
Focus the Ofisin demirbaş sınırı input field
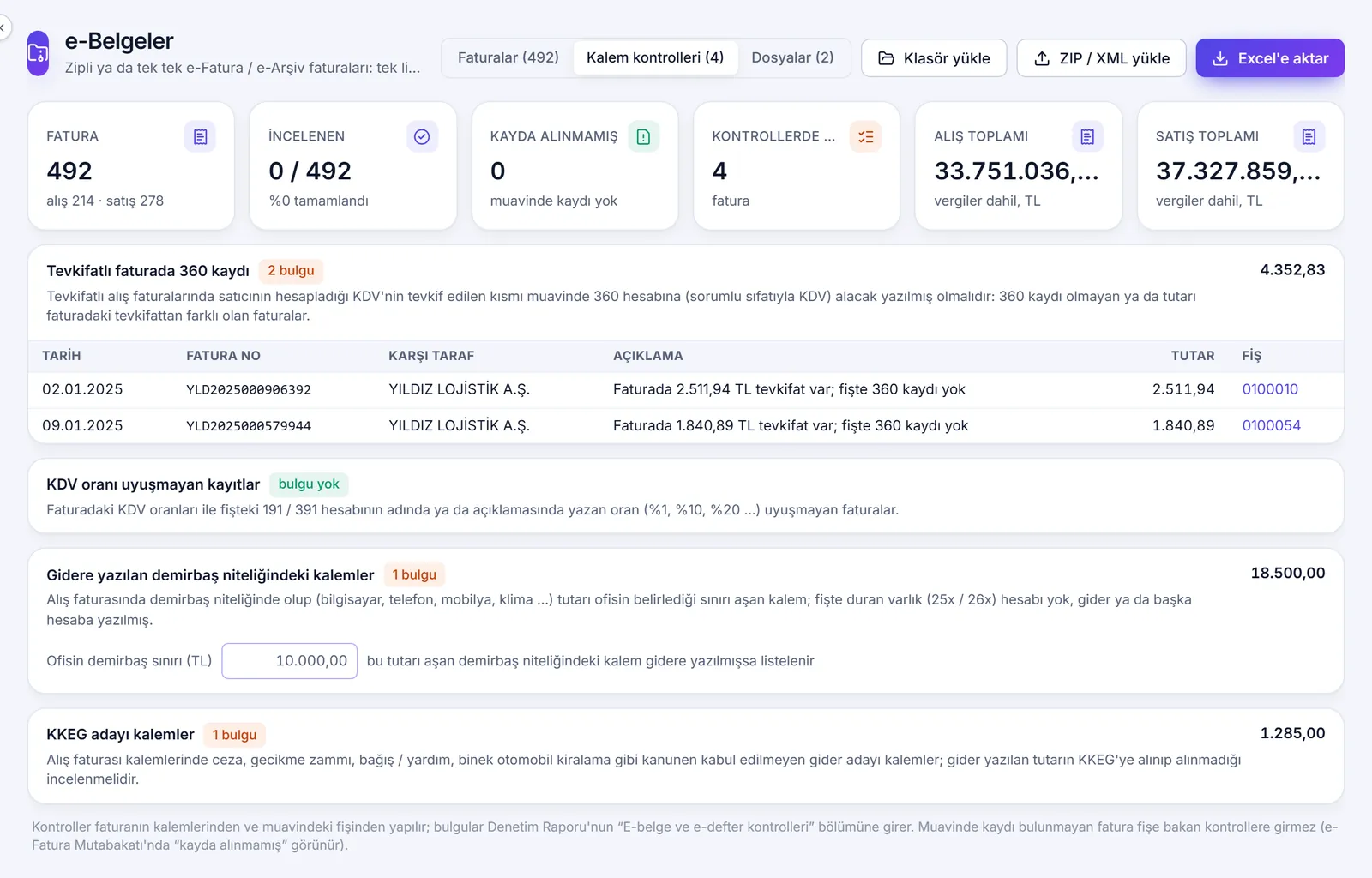point(290,661)
